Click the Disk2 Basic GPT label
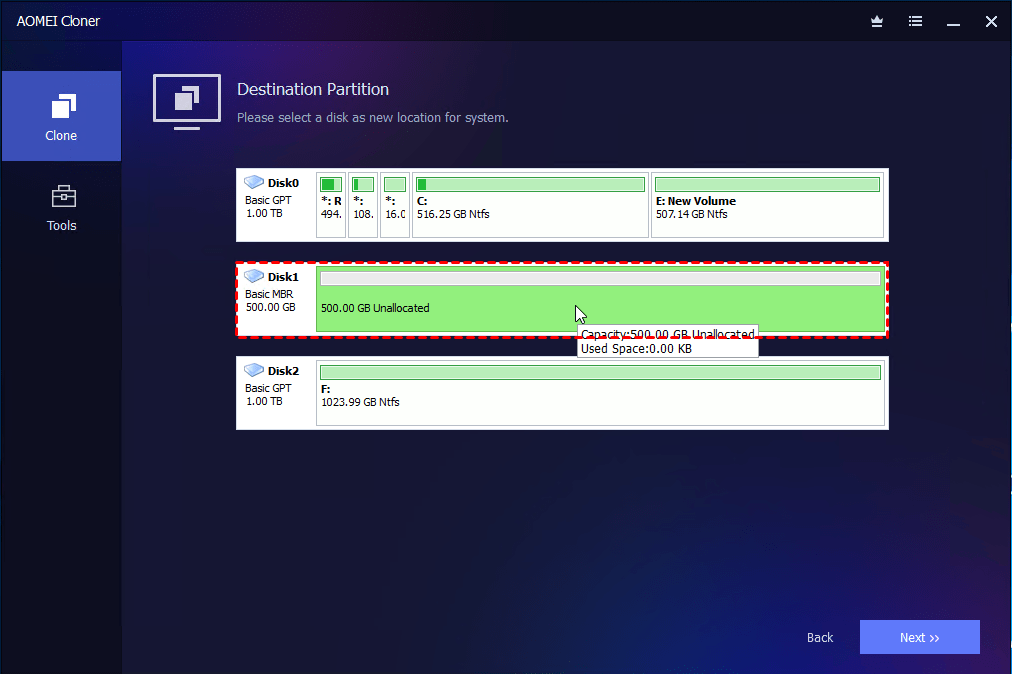This screenshot has height=674, width=1012. pos(268,388)
